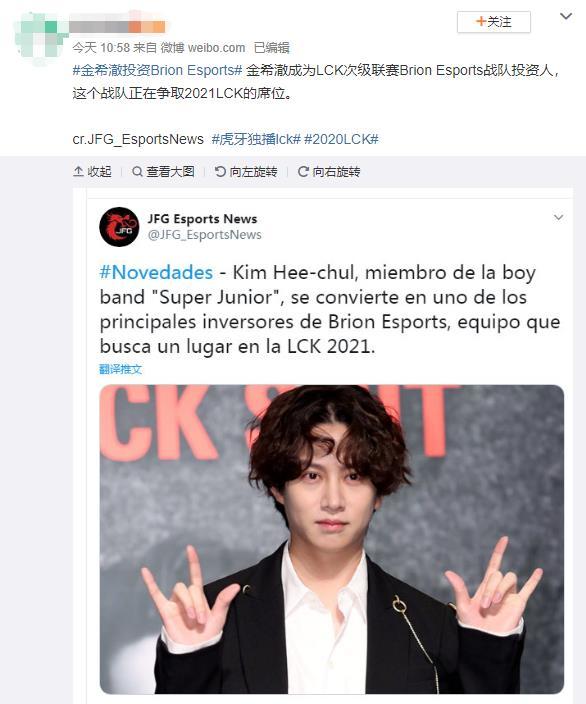The image size is (586, 704).
Task: Click the rotate-left arrow icon
Action: coord(220,172)
